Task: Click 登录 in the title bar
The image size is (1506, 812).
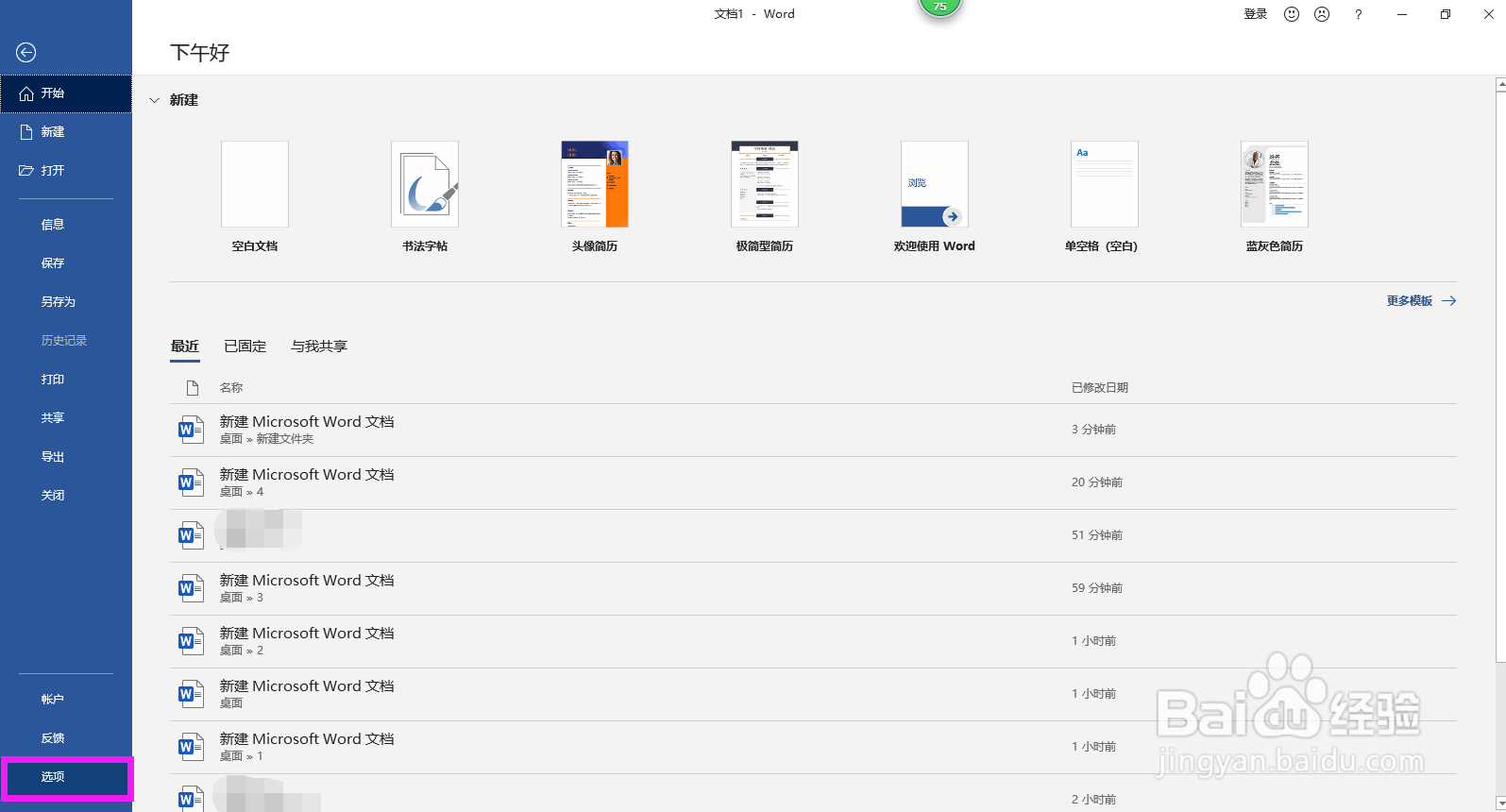Action: 1256,14
